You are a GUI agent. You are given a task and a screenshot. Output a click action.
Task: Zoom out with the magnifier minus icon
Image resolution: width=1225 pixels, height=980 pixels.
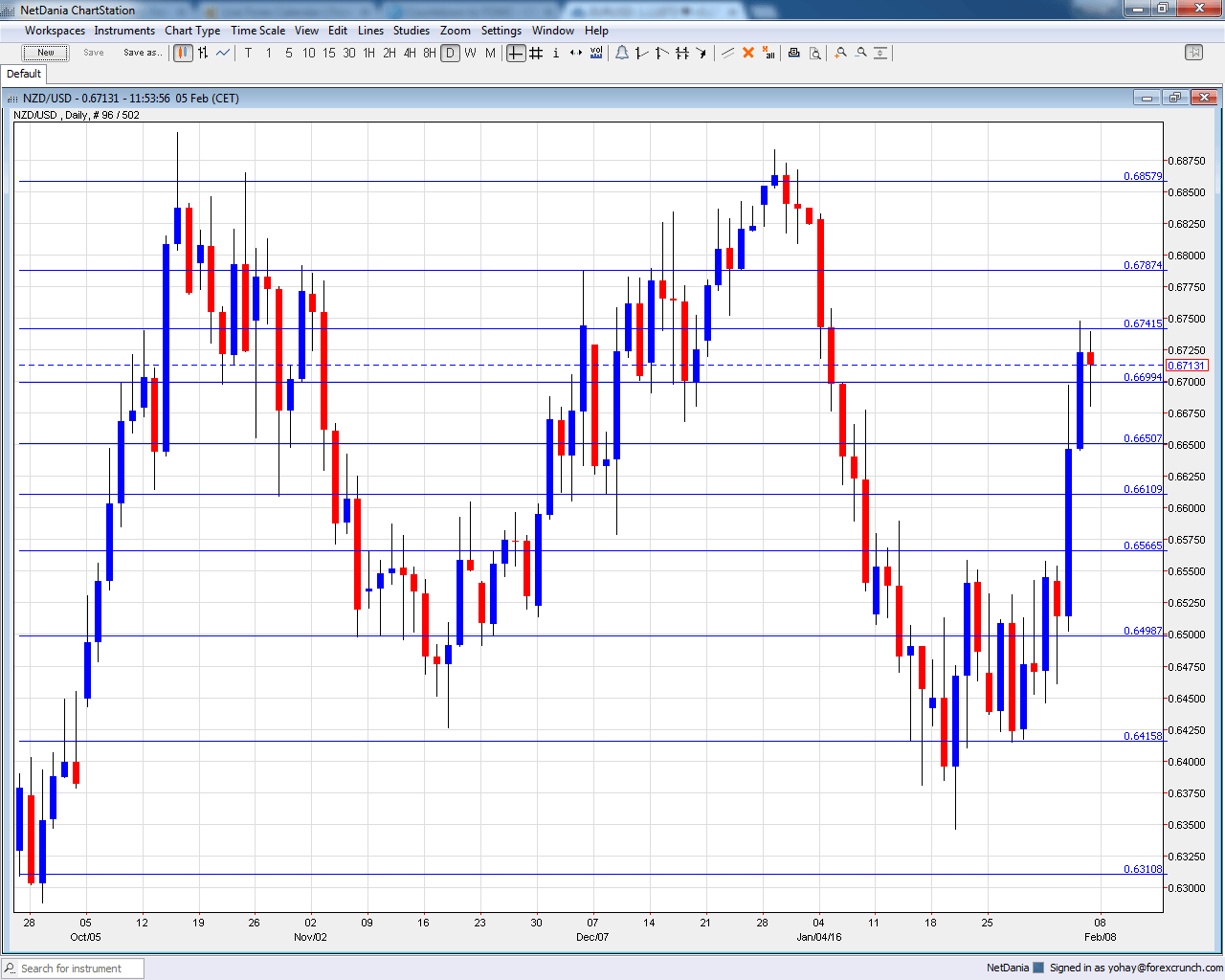click(862, 54)
